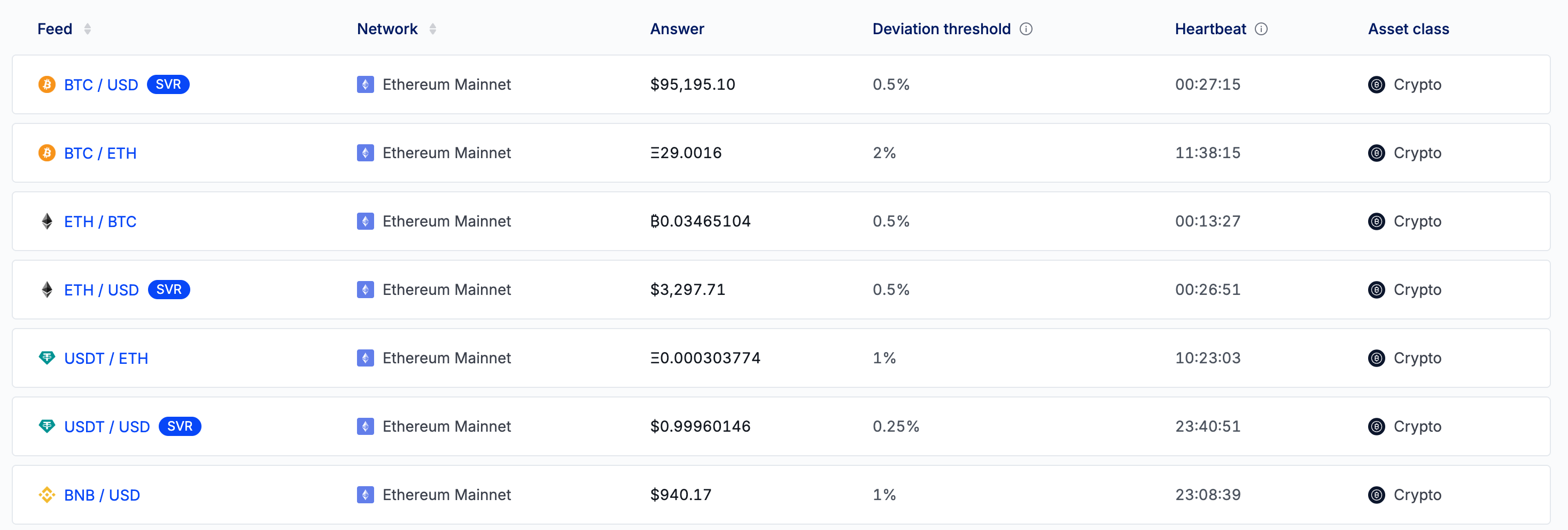Click the Ethereum Mainnet text in ETH / BTC row
The height and width of the screenshot is (530, 1568).
[446, 222]
